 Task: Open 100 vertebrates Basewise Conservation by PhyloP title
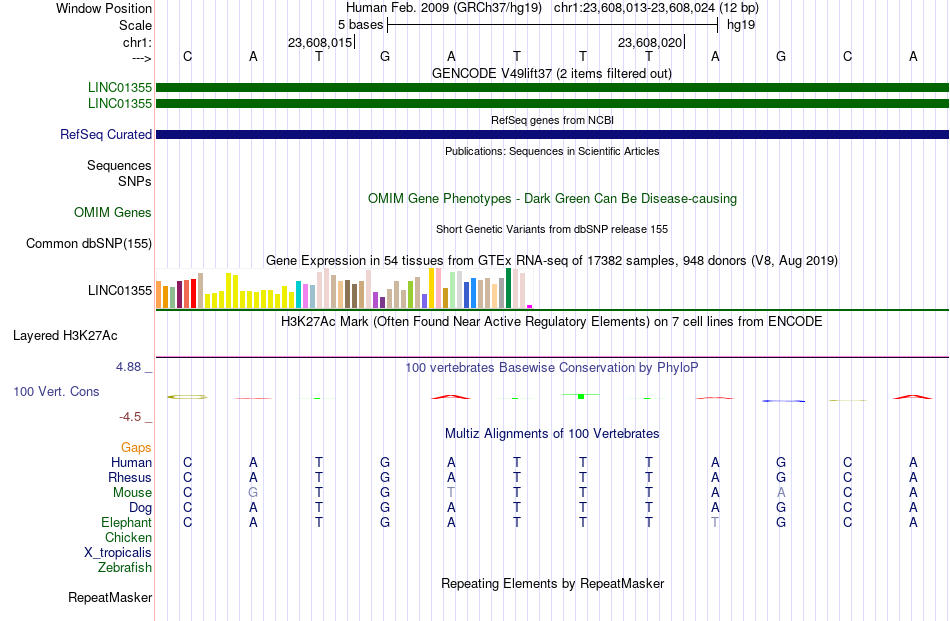tap(552, 368)
